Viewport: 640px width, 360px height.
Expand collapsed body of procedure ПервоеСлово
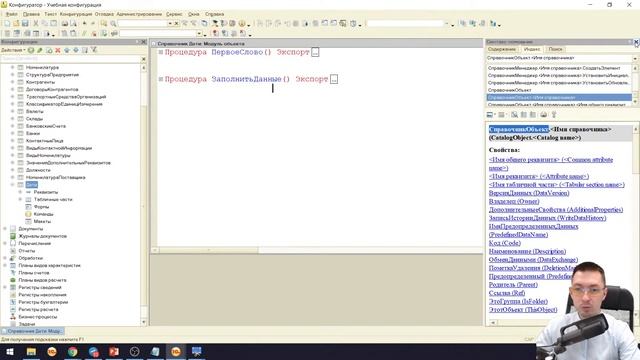pos(315,52)
